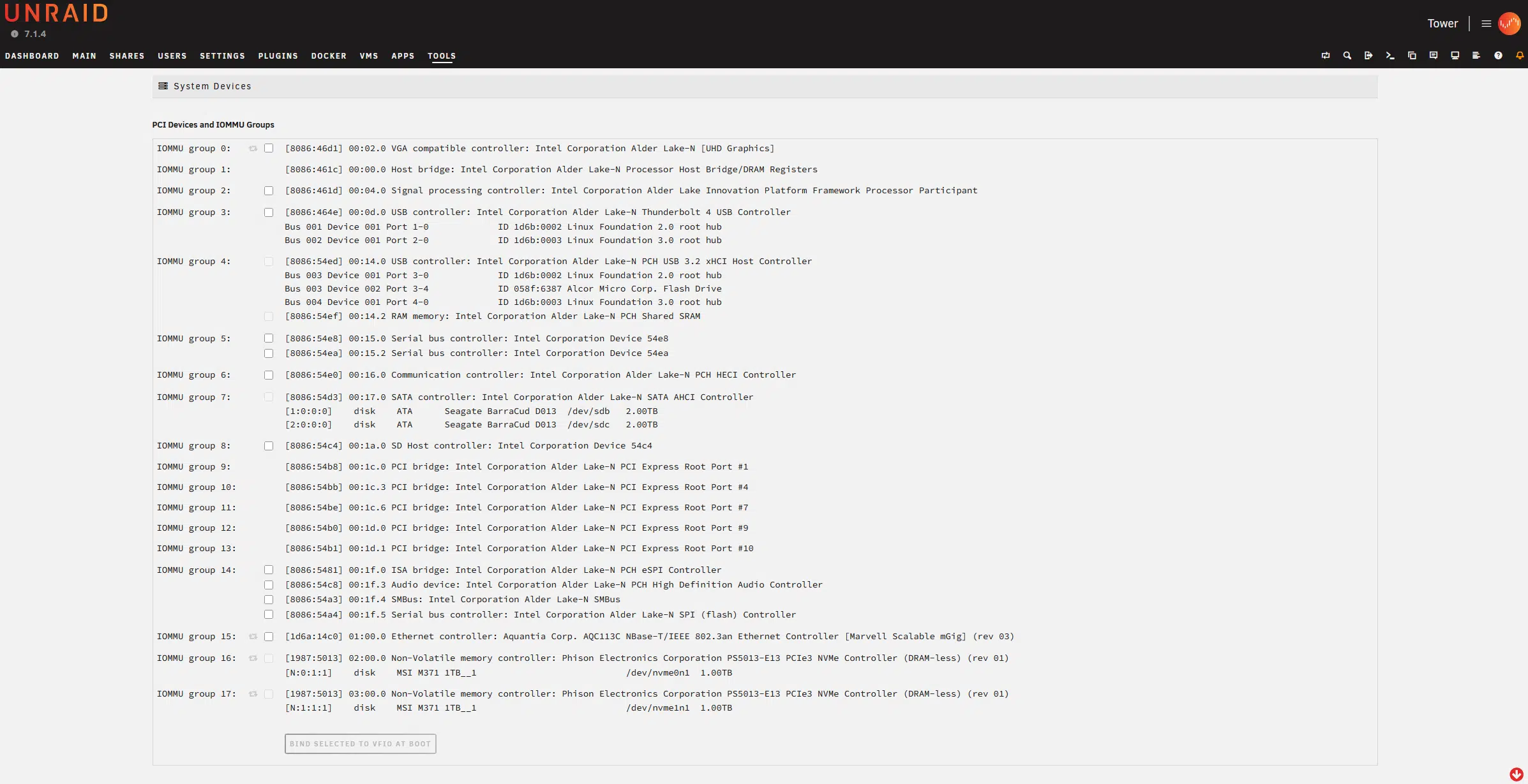Open the hamburger menu next to Tower
This screenshot has height=784, width=1528.
[x=1487, y=24]
